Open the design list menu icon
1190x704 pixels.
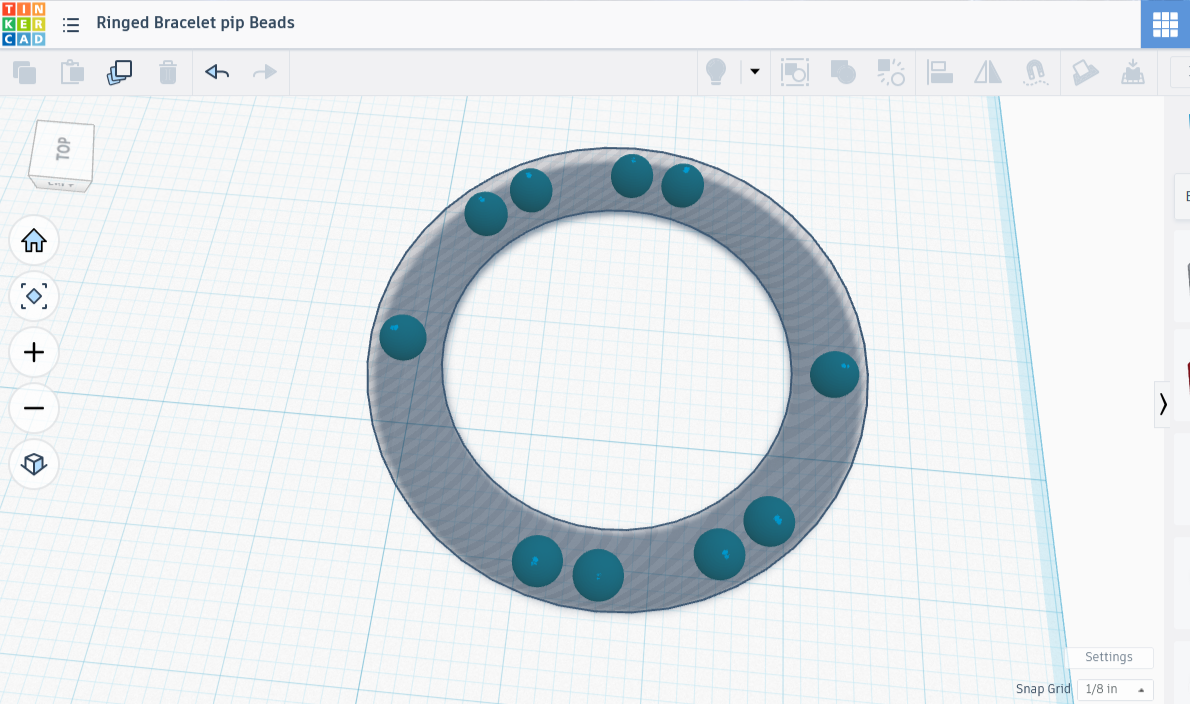(x=71, y=25)
